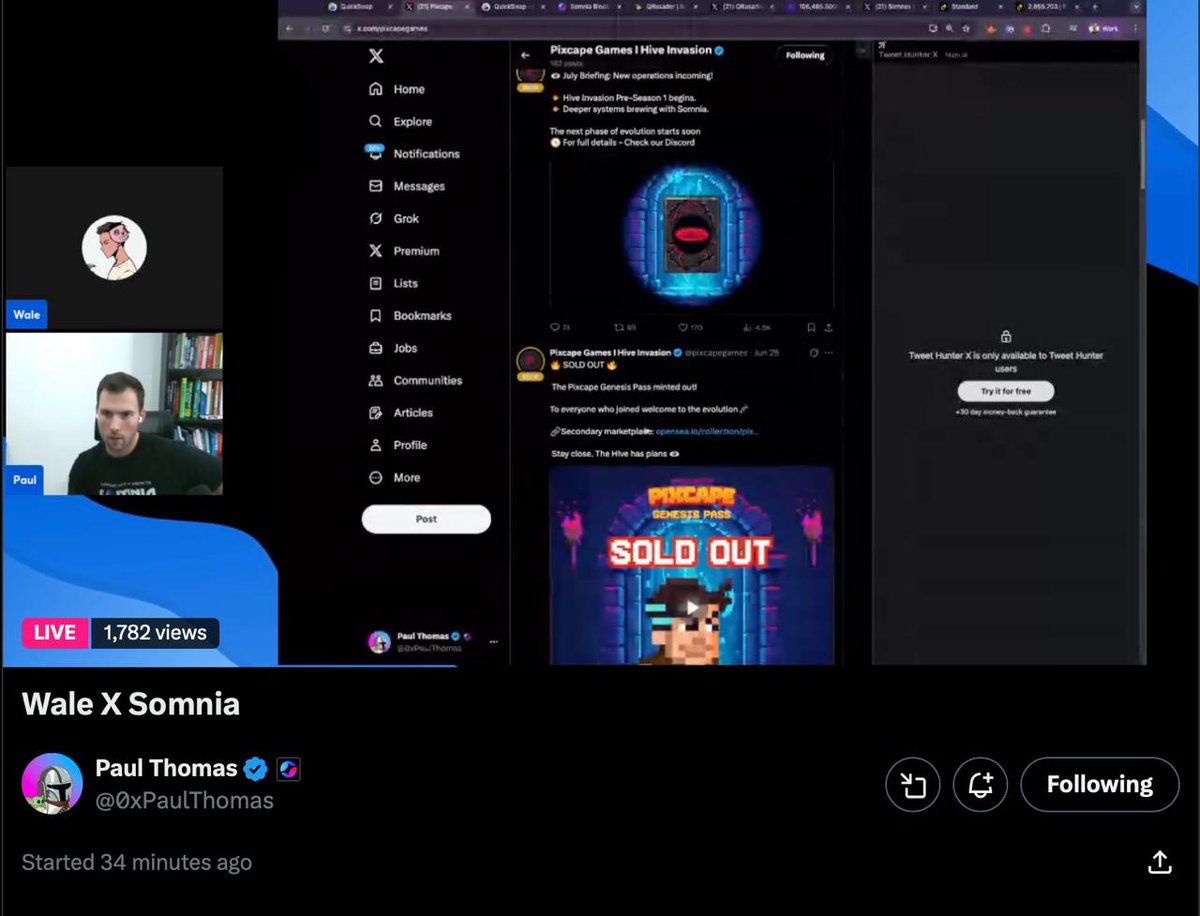Screen dimensions: 1200x916
Task: Click affiliate badge next to Paul Thomas name
Action: coord(289,768)
